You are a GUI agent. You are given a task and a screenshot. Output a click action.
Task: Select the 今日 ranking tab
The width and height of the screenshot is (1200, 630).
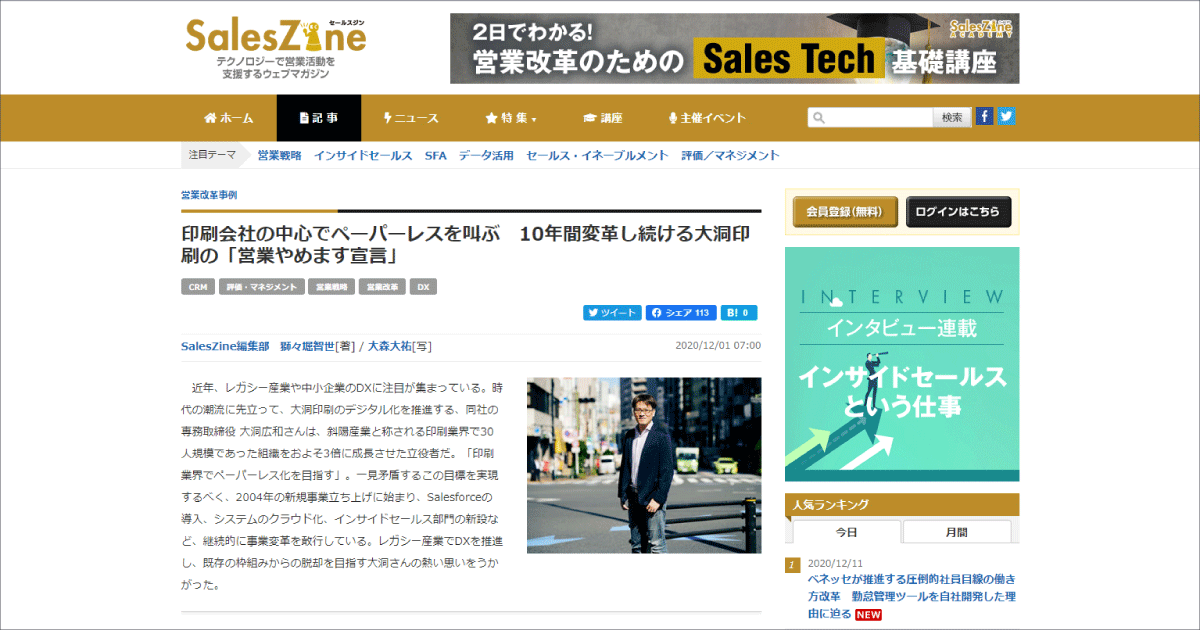pos(846,532)
